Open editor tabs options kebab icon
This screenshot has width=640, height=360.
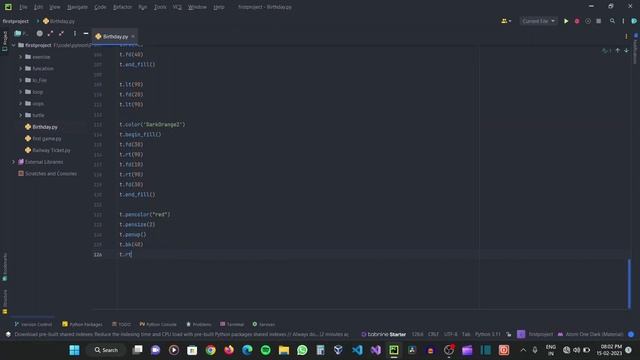pos(626,36)
